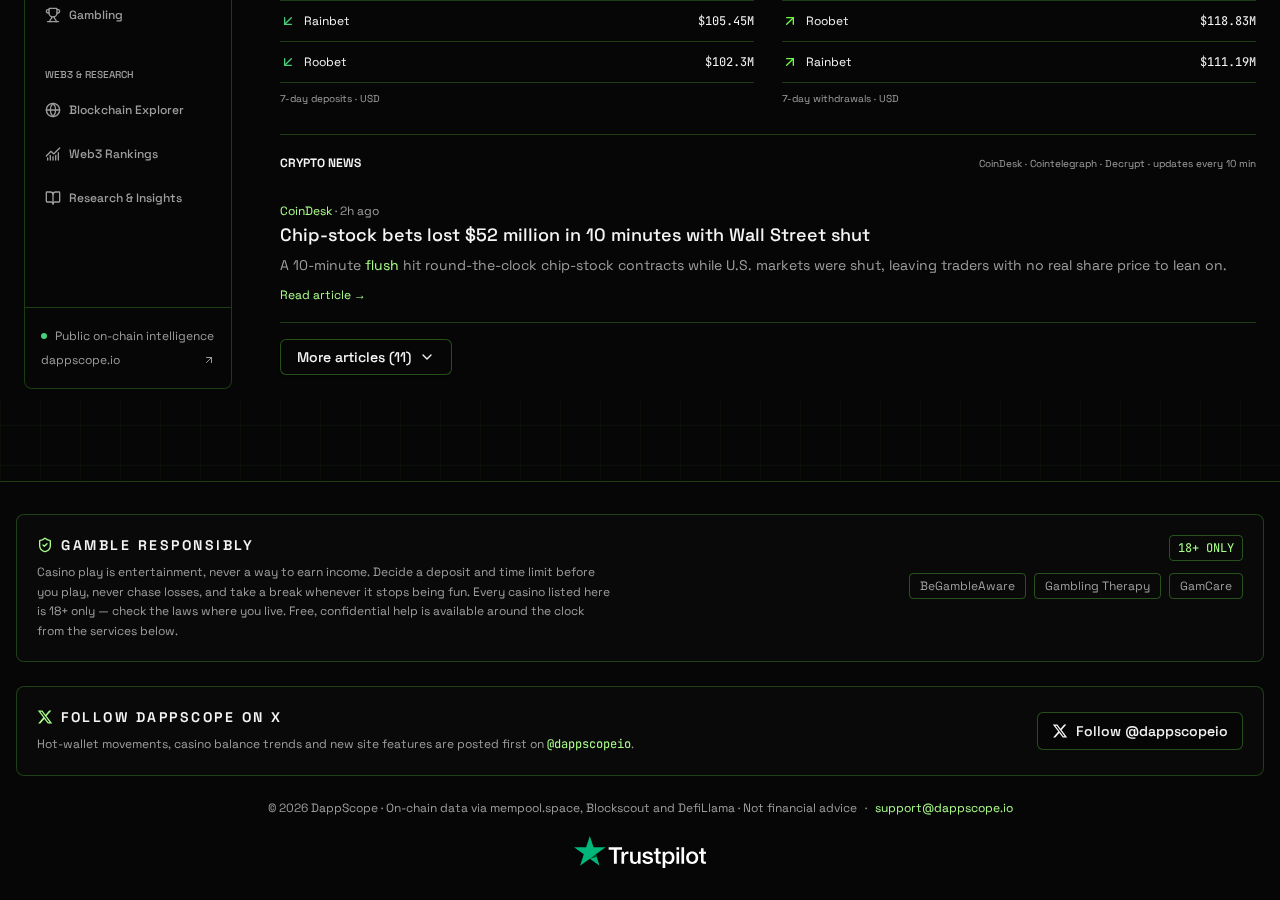Click the 18+ ONLY badge
1280x900 pixels.
tap(1206, 548)
